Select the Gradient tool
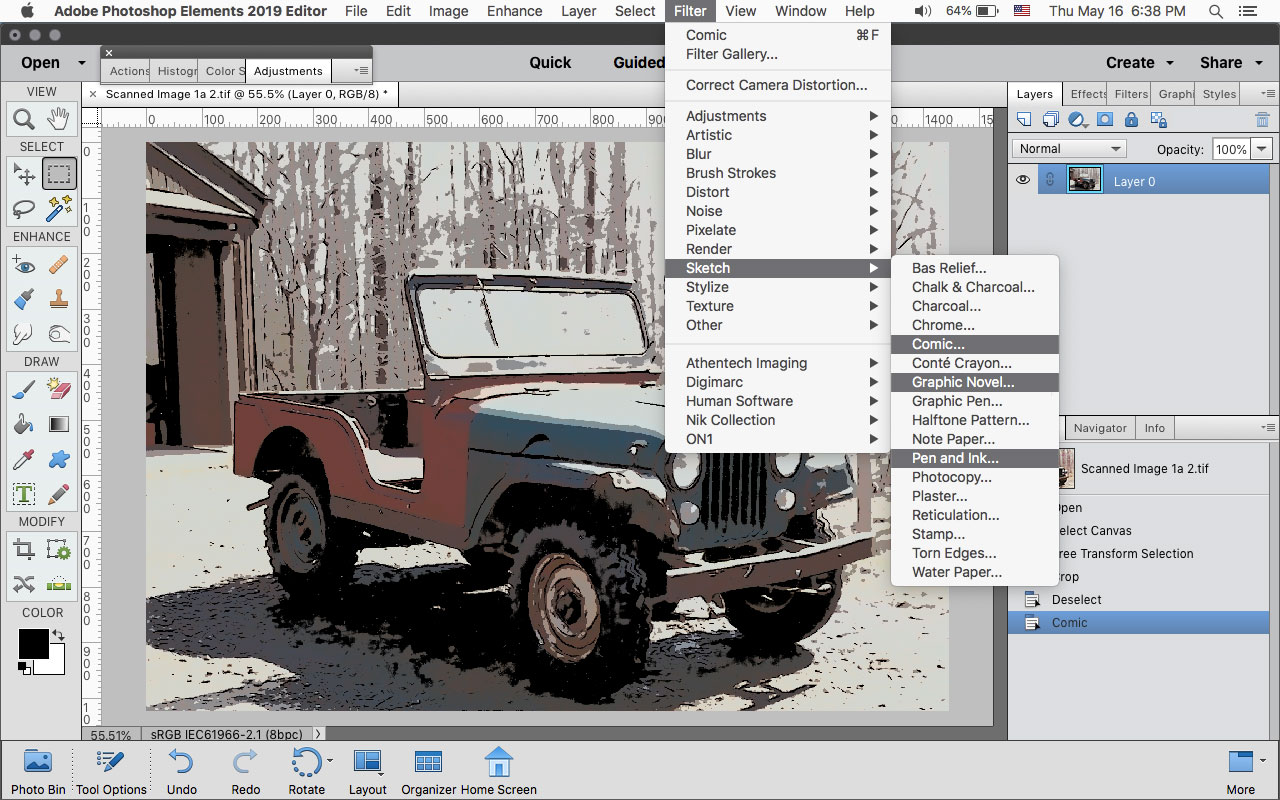1280x800 pixels. pos(59,424)
